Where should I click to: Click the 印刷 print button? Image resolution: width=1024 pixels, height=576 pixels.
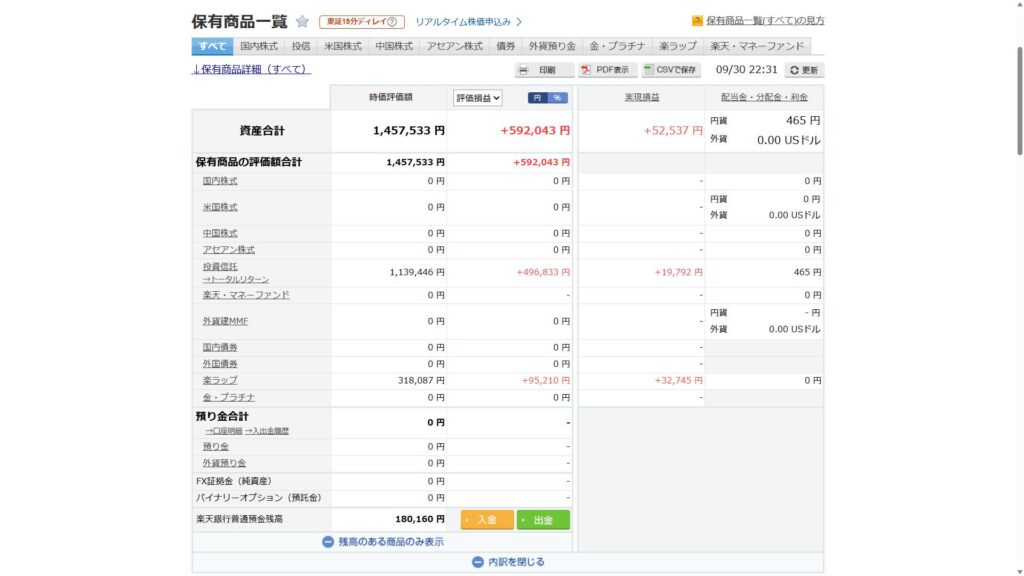click(x=545, y=70)
